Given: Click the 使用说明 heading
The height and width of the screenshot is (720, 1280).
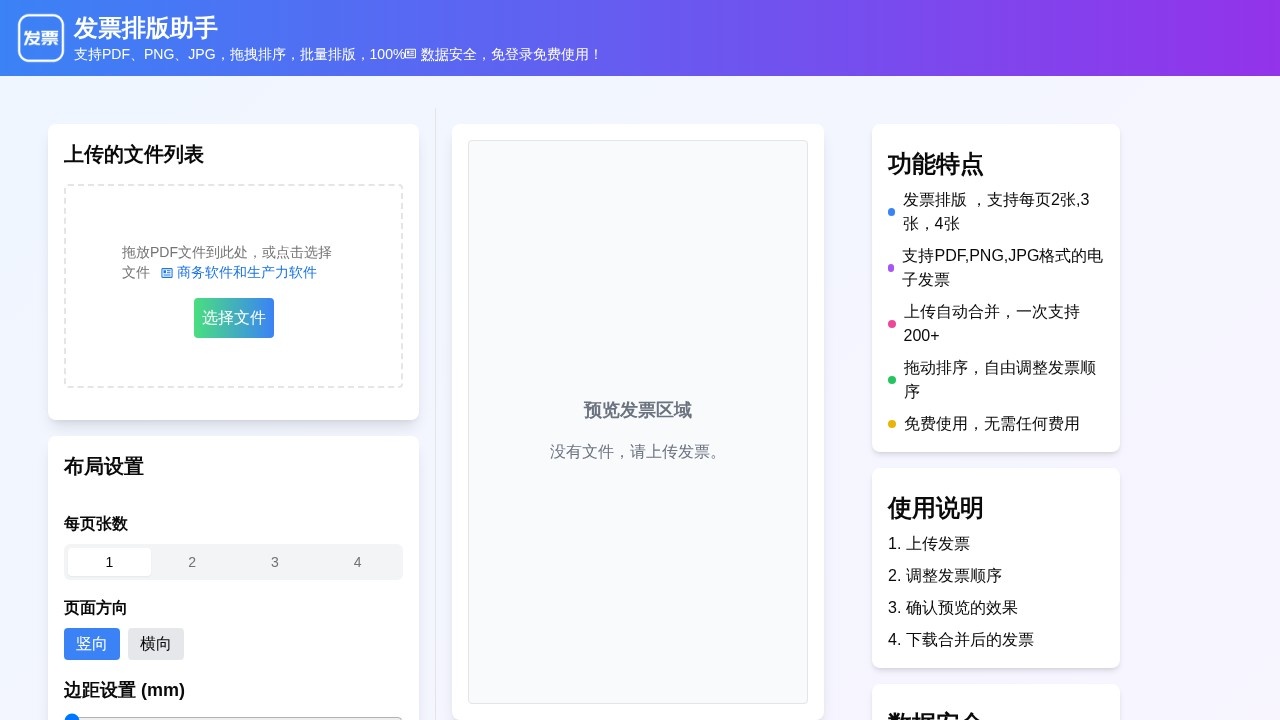Looking at the screenshot, I should [x=936, y=508].
